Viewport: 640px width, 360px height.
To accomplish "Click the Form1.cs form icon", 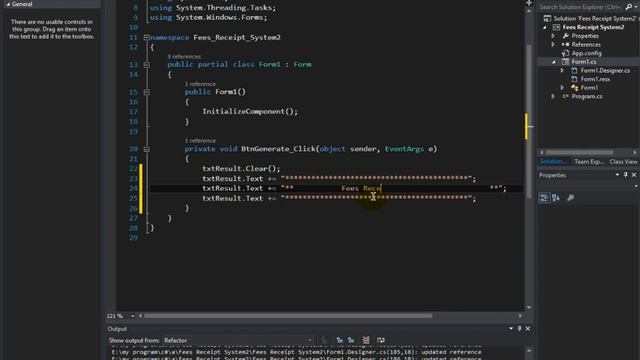I will (565, 62).
